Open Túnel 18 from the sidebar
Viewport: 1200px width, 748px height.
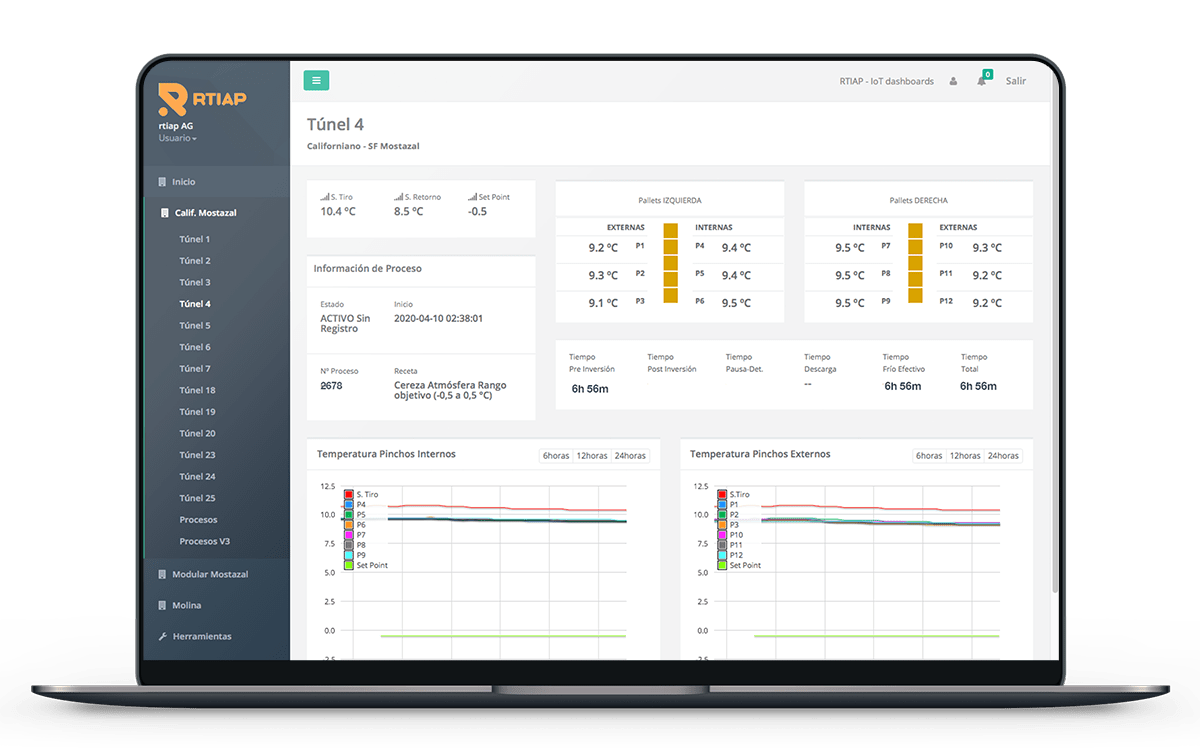coord(197,390)
